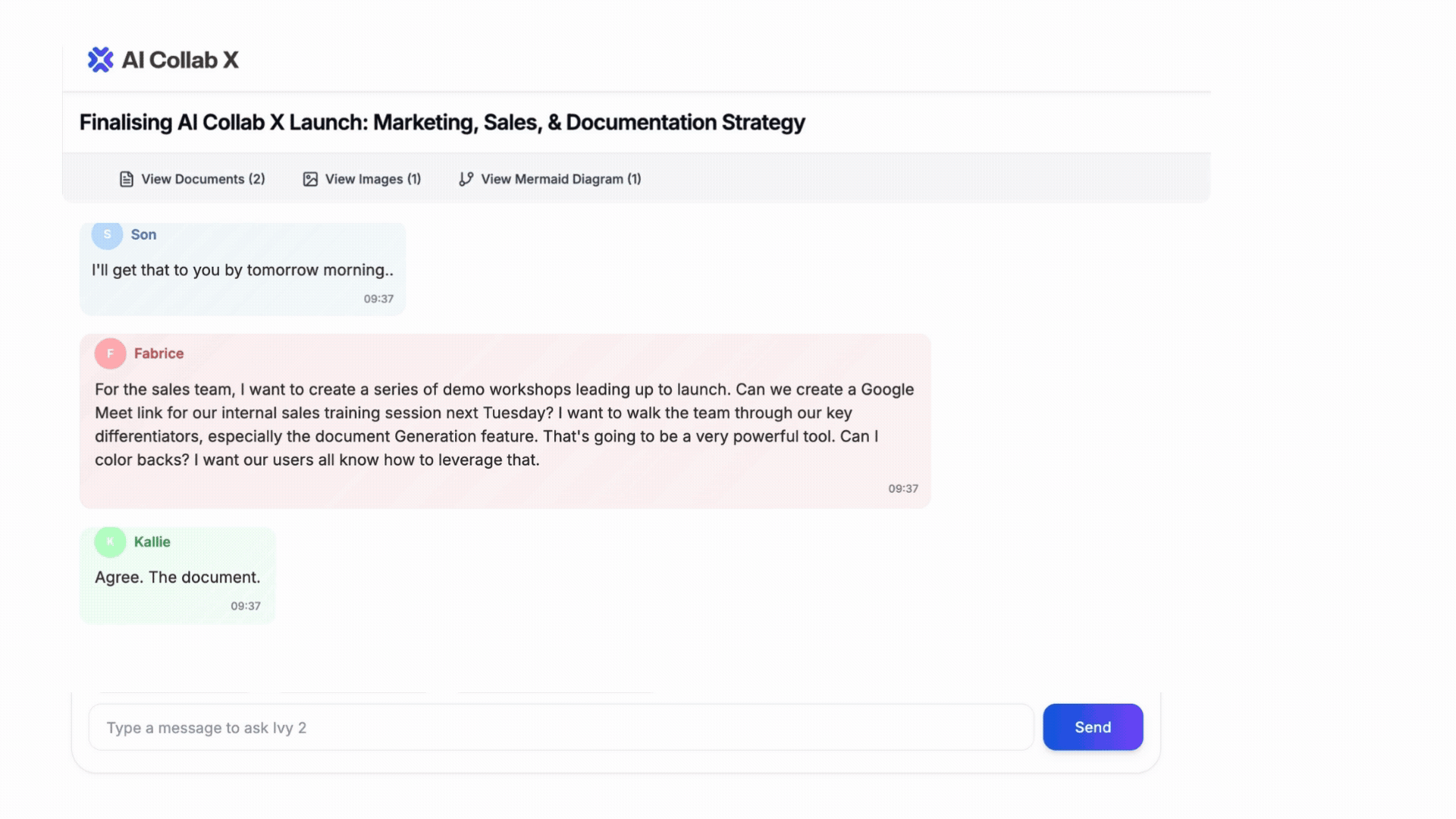The image size is (1456, 819).
Task: Click Fabrice's red avatar circle
Action: pos(110,353)
